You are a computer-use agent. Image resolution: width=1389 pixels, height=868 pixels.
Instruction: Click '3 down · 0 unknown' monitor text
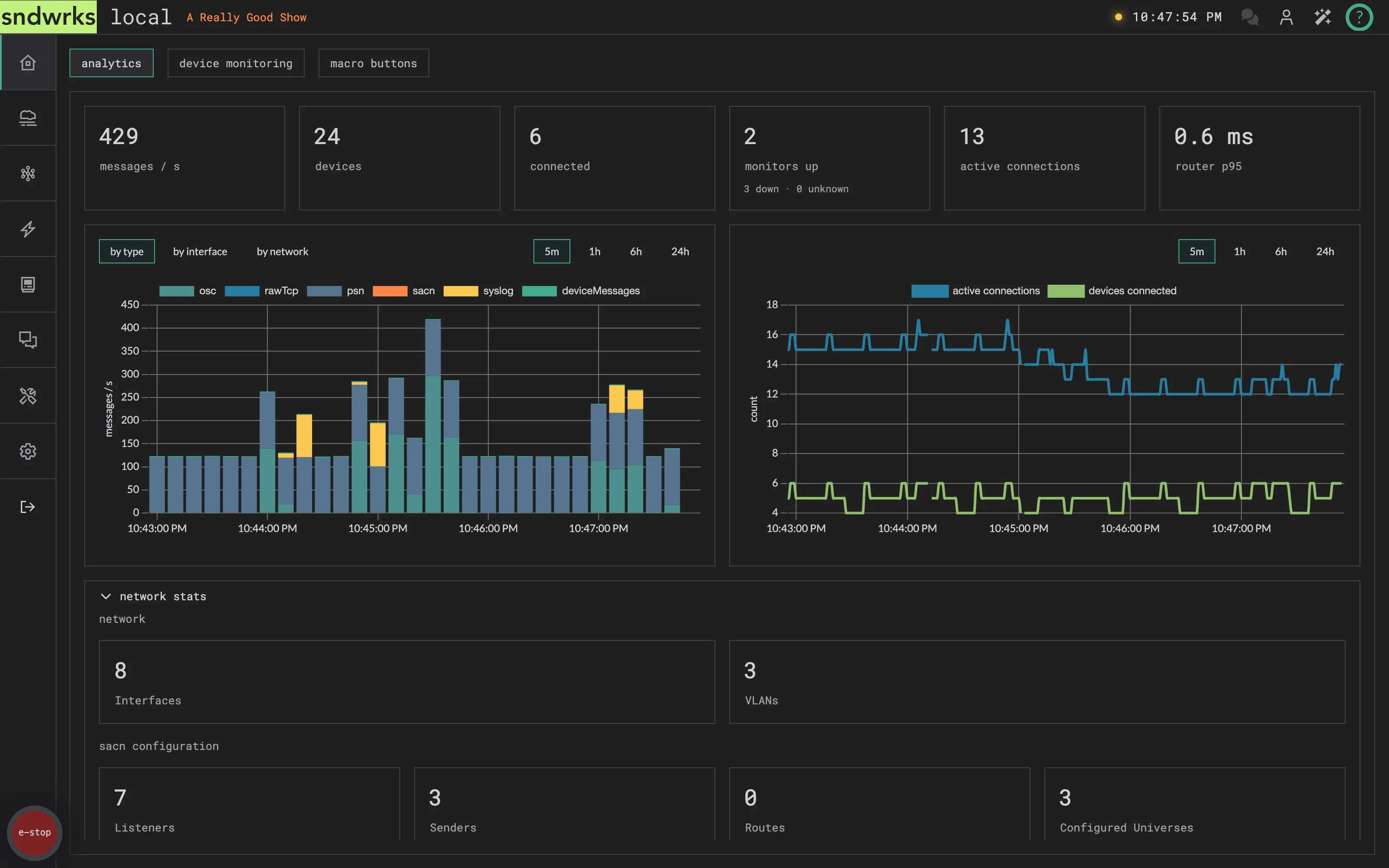click(796, 189)
